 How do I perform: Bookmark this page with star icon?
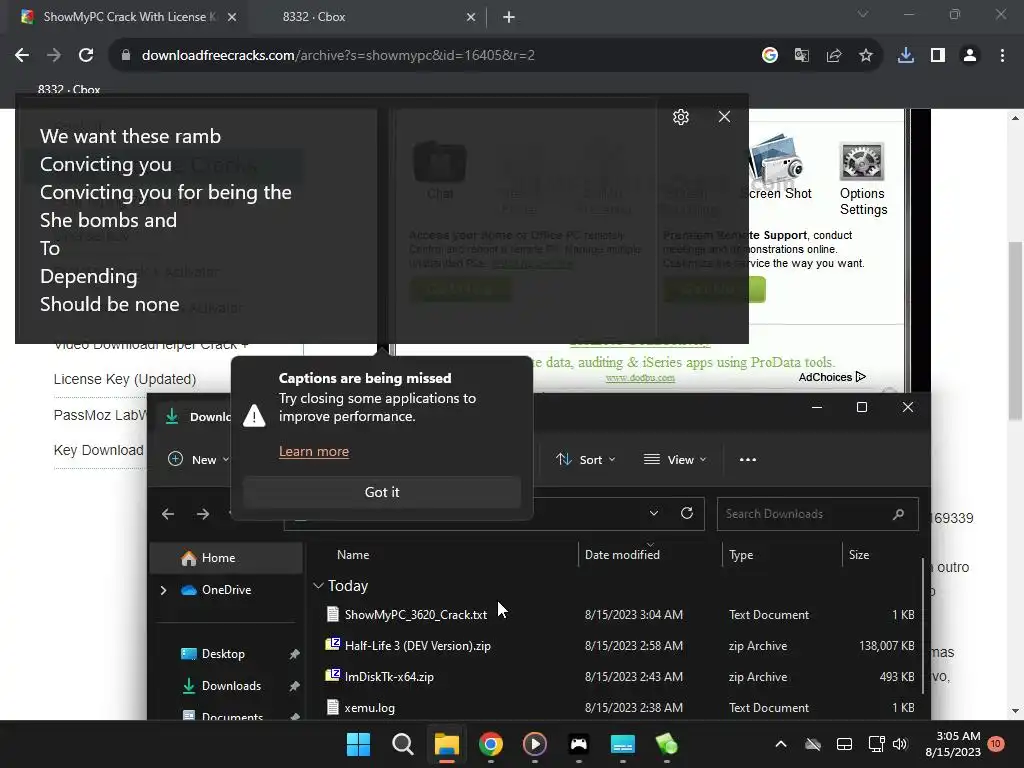[x=866, y=56]
